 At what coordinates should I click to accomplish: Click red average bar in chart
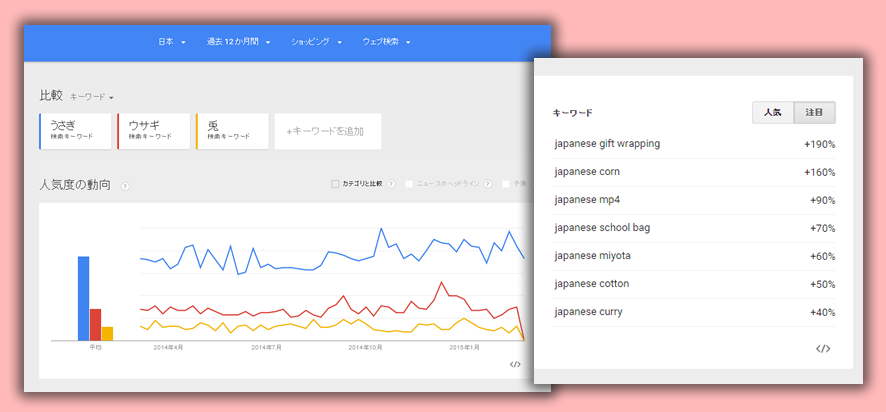pos(96,324)
